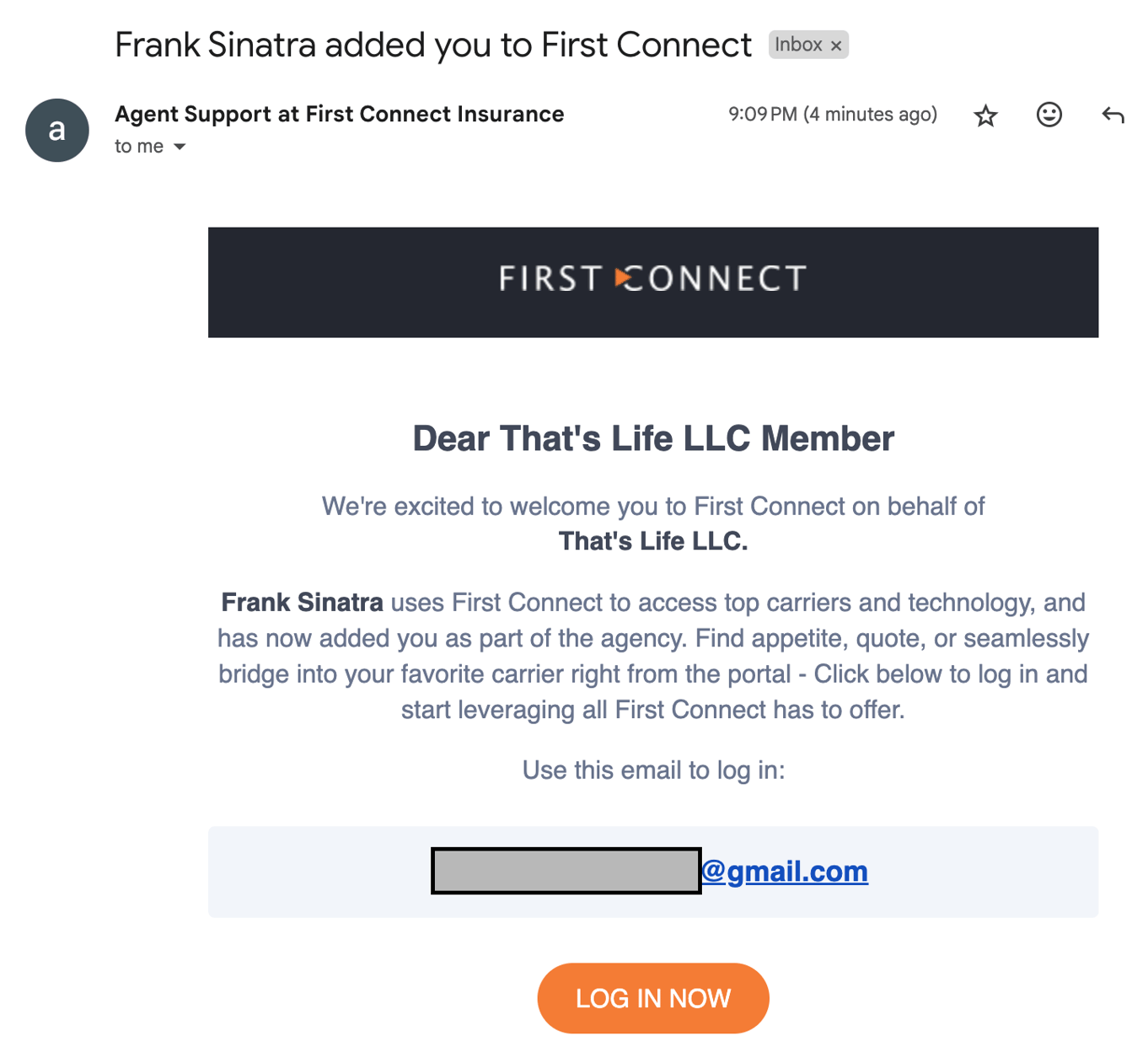Screen dimensions: 1148x1052
Task: Click the 'Use this email to log in' text
Action: 653,770
